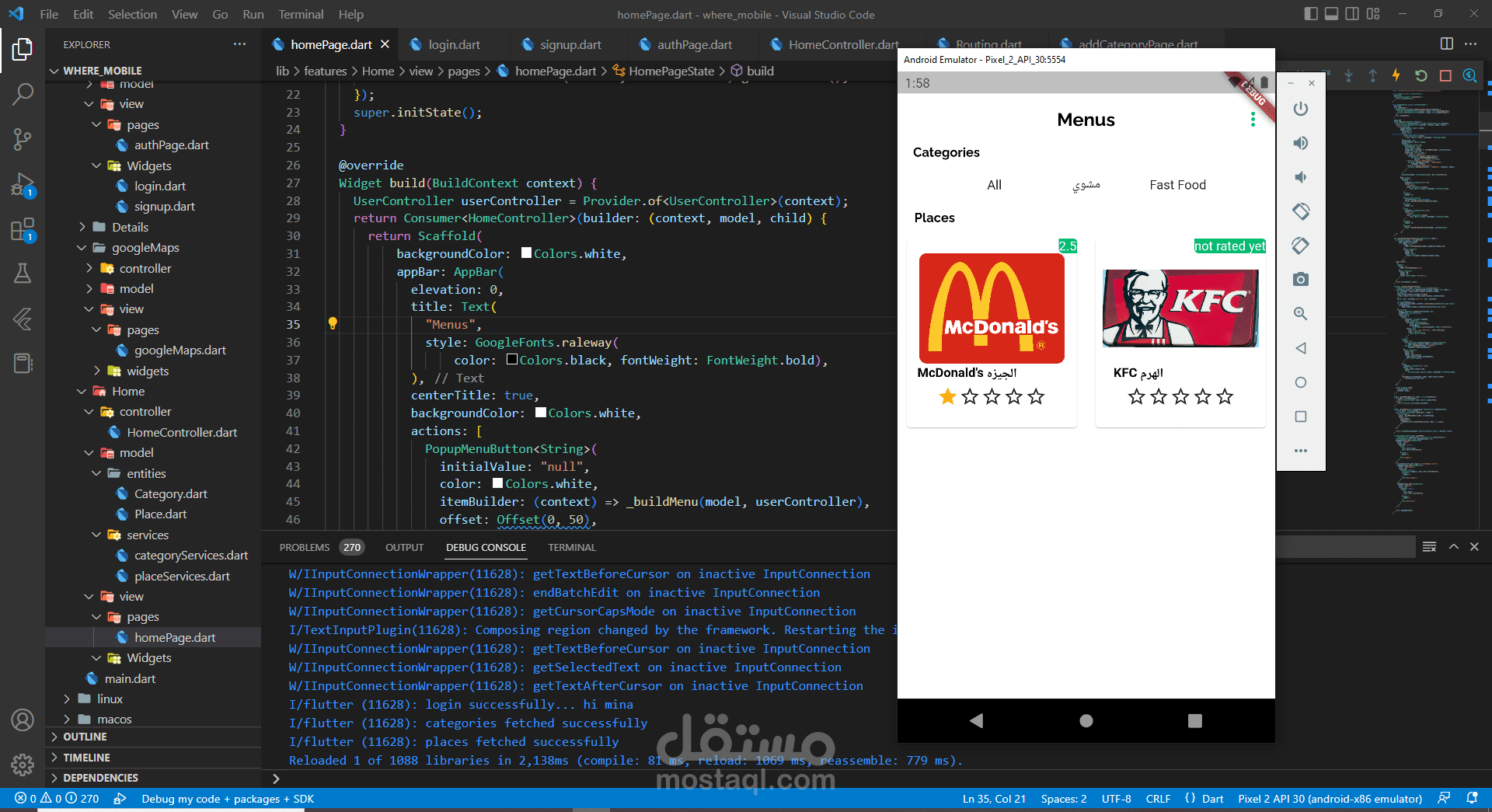
Task: Open the Manage gear icon
Action: click(23, 765)
